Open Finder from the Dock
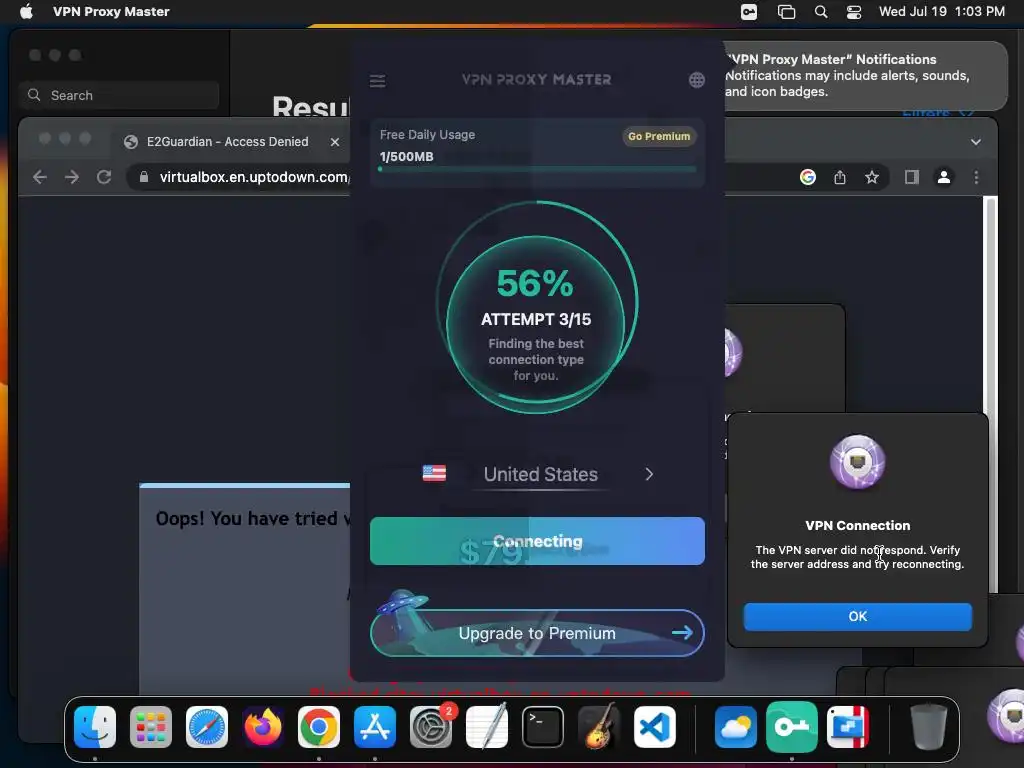 tap(95, 727)
